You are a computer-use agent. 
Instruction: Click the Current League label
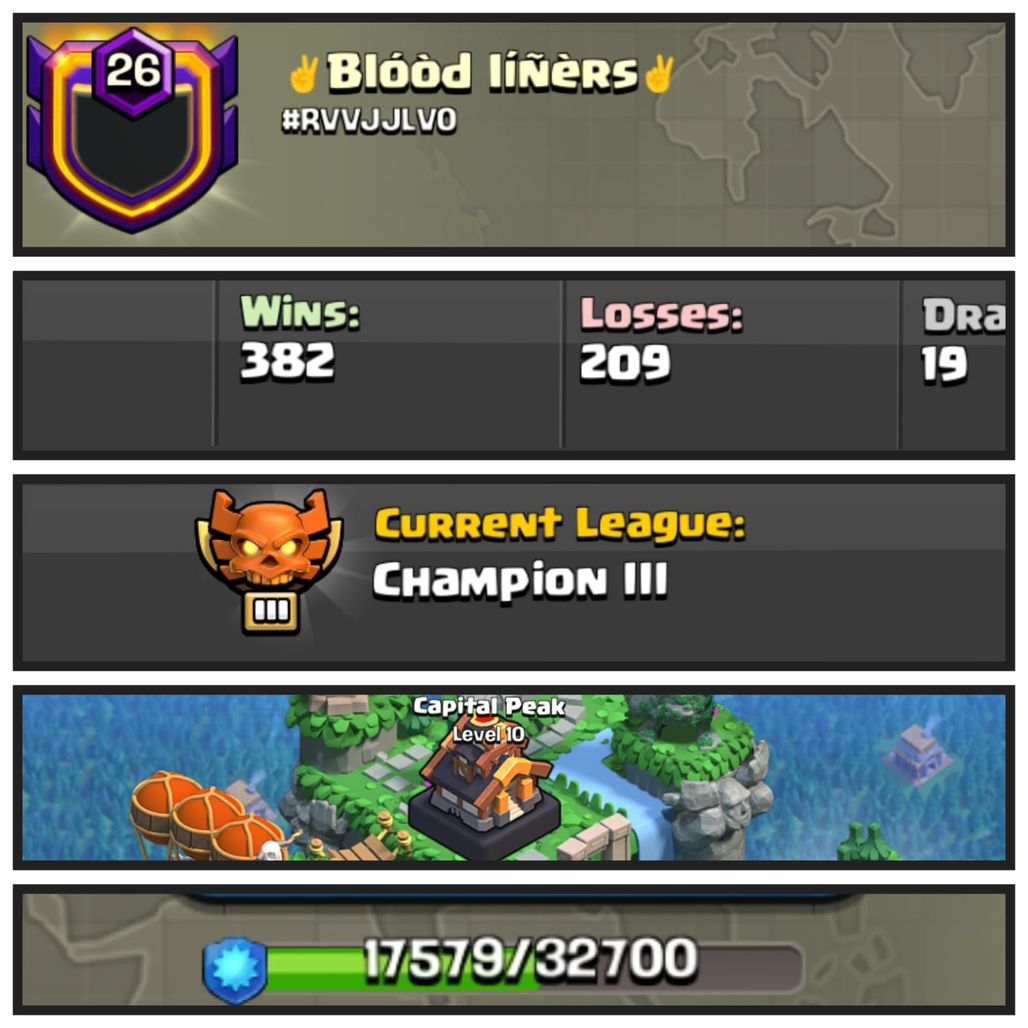click(x=560, y=525)
